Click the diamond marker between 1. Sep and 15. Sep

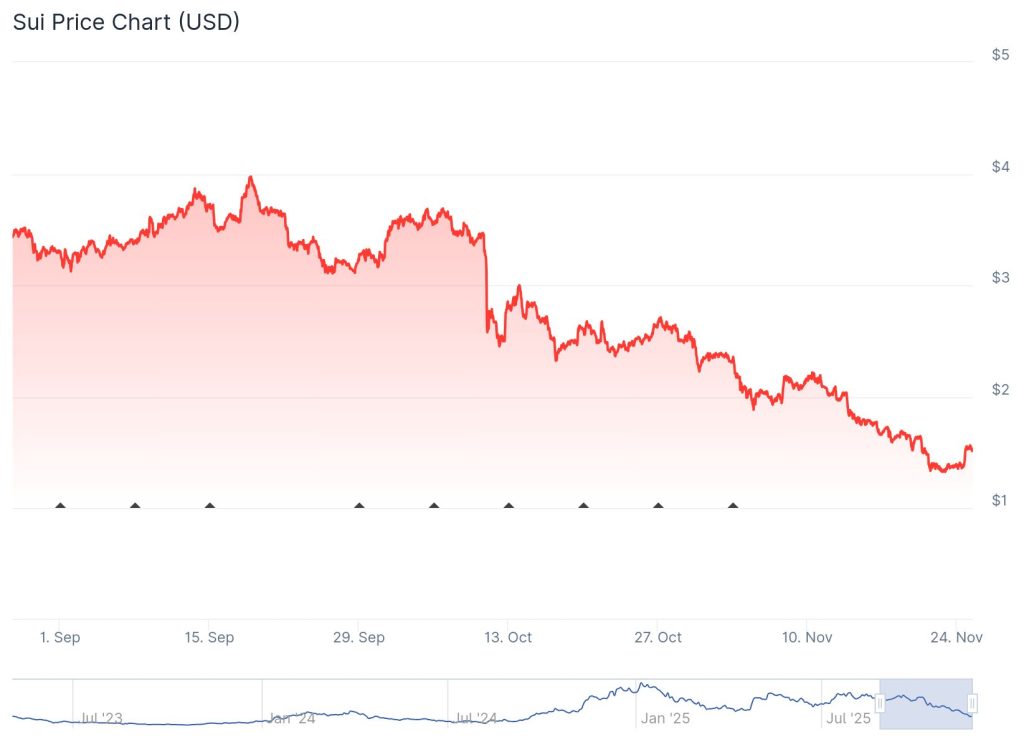click(x=135, y=506)
